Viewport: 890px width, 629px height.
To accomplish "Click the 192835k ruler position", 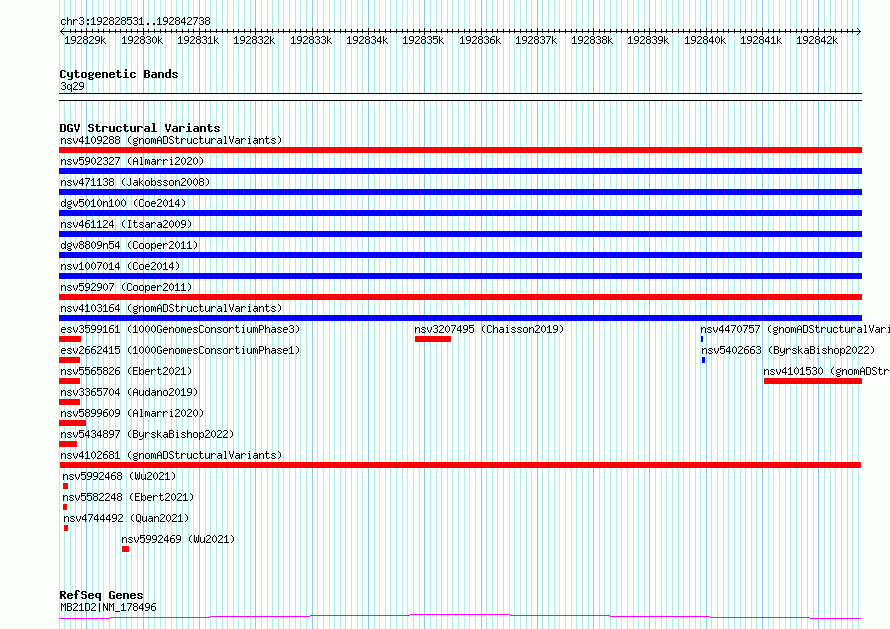I will [x=423, y=40].
